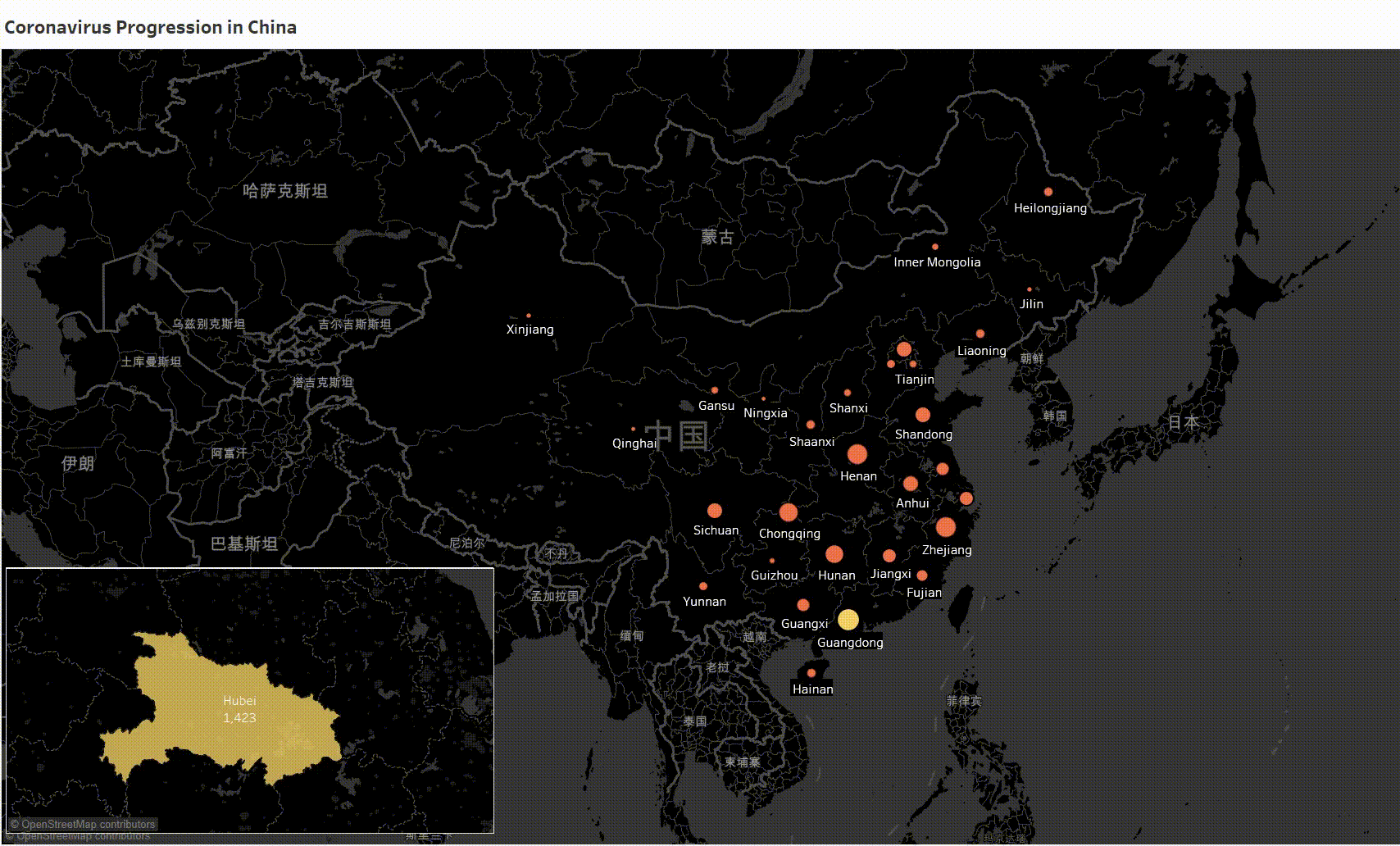Click the Coronavirus Progression in China title
Screen dimensions: 1400x846
tap(150, 27)
